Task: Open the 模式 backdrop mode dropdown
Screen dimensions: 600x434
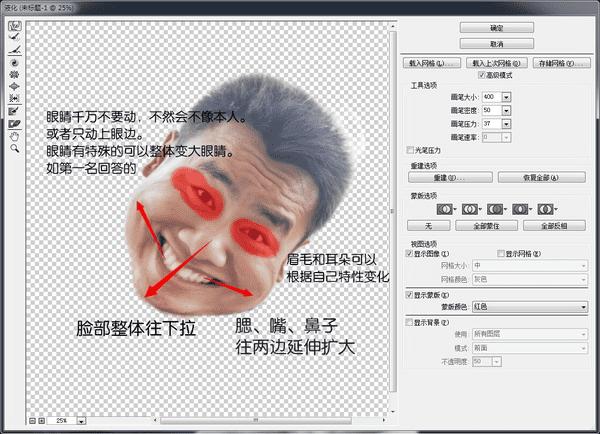Action: (530, 348)
